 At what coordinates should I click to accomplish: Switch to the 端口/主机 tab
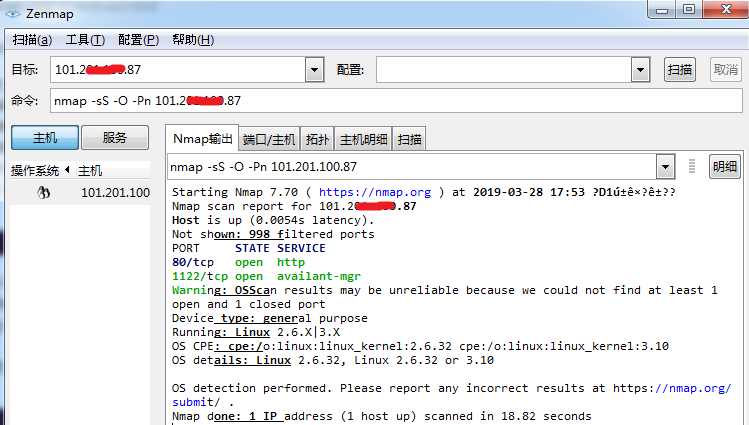269,139
